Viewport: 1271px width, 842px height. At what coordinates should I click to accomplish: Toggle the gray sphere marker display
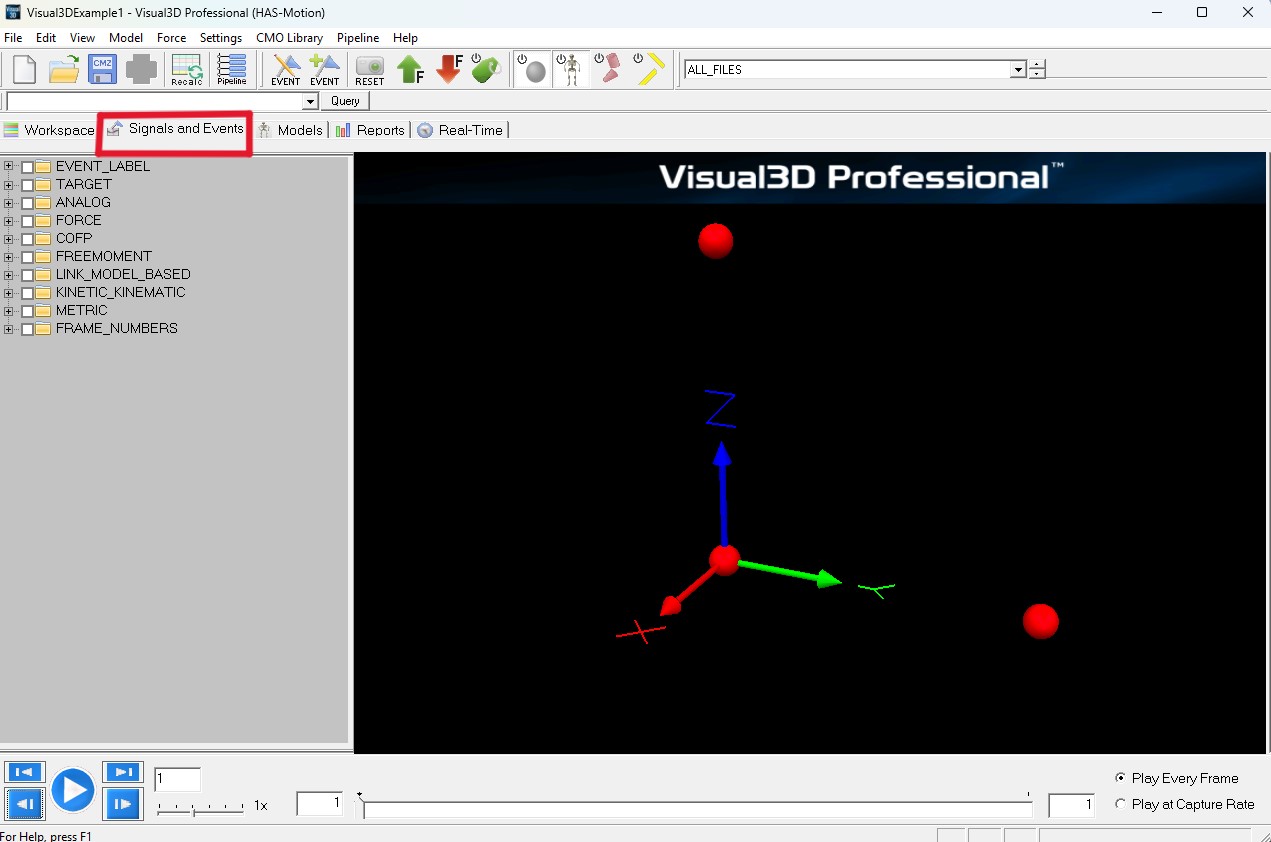(533, 70)
